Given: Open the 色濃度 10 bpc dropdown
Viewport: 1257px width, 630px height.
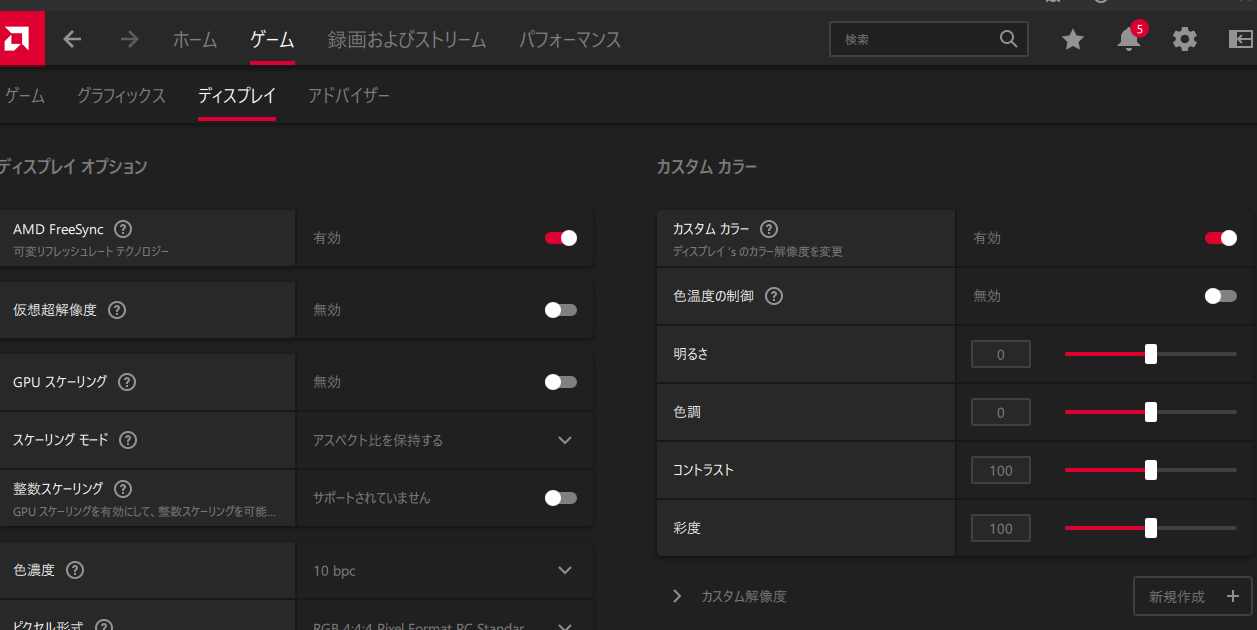Looking at the screenshot, I should (x=445, y=570).
